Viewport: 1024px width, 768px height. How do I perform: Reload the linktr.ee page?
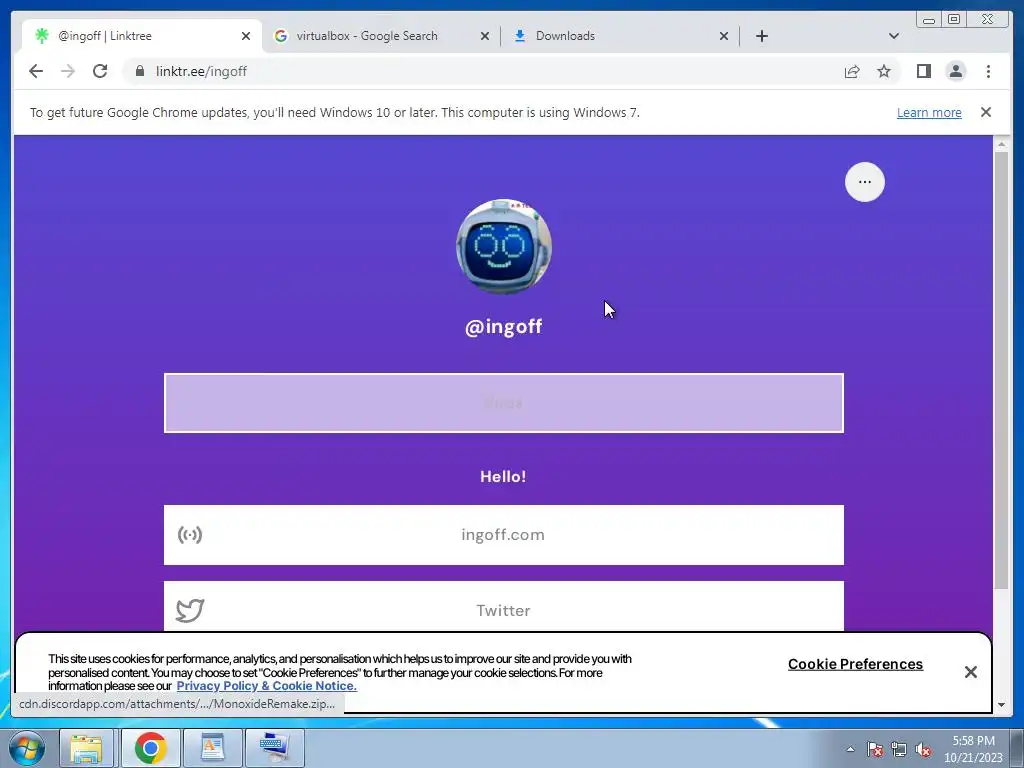point(100,71)
